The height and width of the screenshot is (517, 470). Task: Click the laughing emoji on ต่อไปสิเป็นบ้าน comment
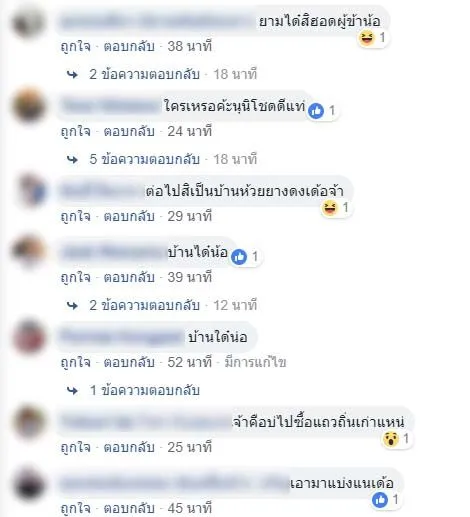point(329,208)
